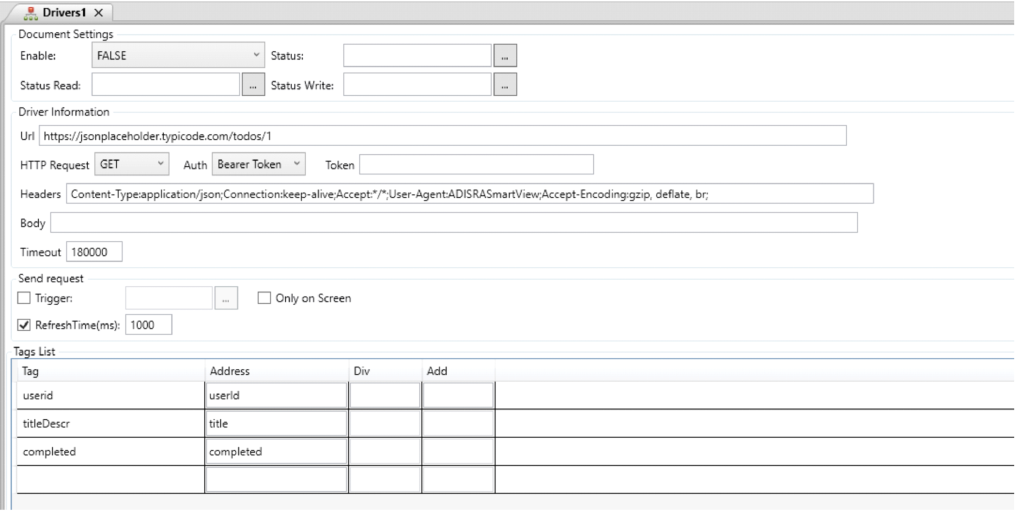Click the Url input field
The height and width of the screenshot is (515, 1024).
pos(443,135)
